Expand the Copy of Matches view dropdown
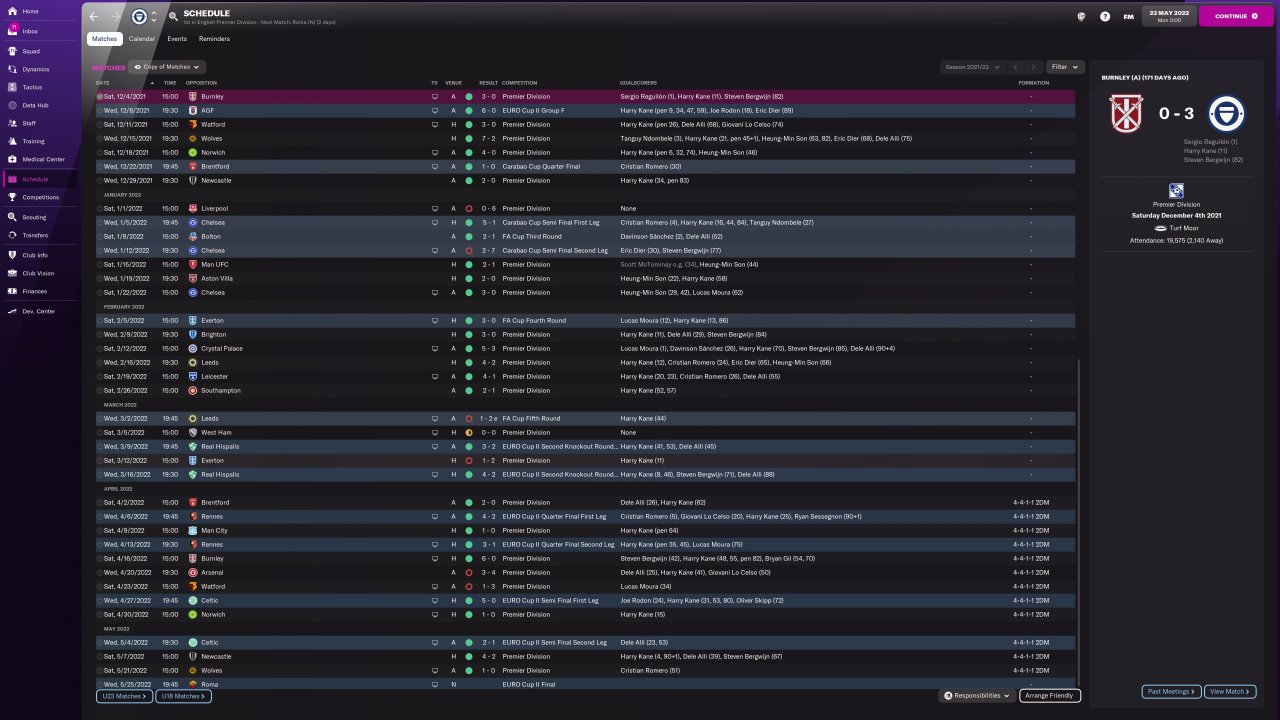The image size is (1280, 720). tap(168, 67)
